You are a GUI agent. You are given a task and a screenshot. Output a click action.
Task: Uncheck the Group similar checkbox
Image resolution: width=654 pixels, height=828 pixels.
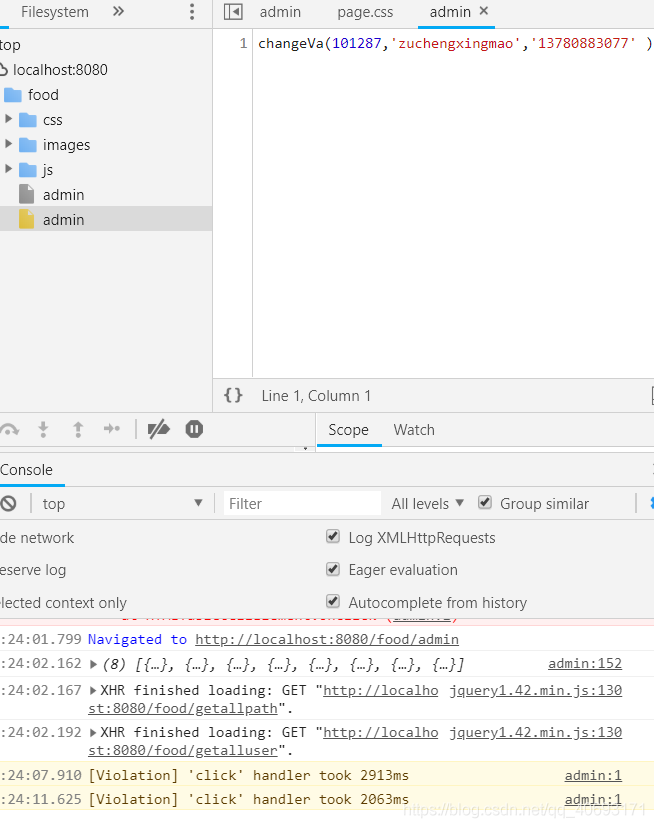(484, 502)
